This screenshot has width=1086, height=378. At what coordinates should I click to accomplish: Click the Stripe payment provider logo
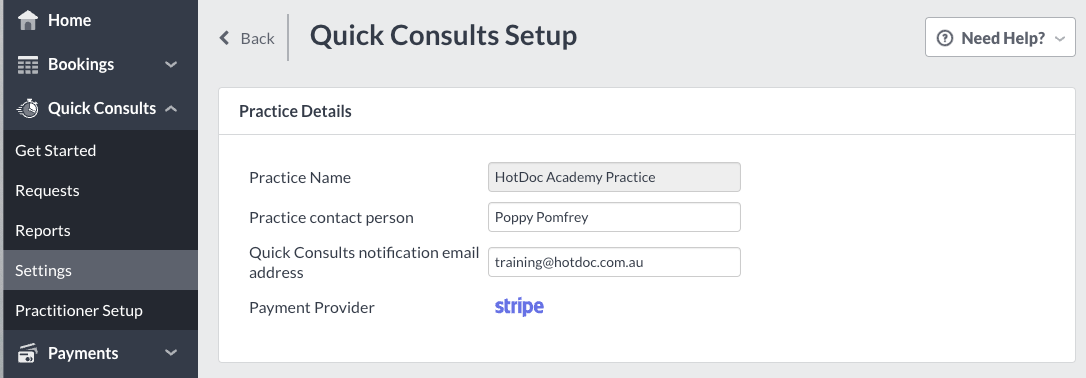519,307
